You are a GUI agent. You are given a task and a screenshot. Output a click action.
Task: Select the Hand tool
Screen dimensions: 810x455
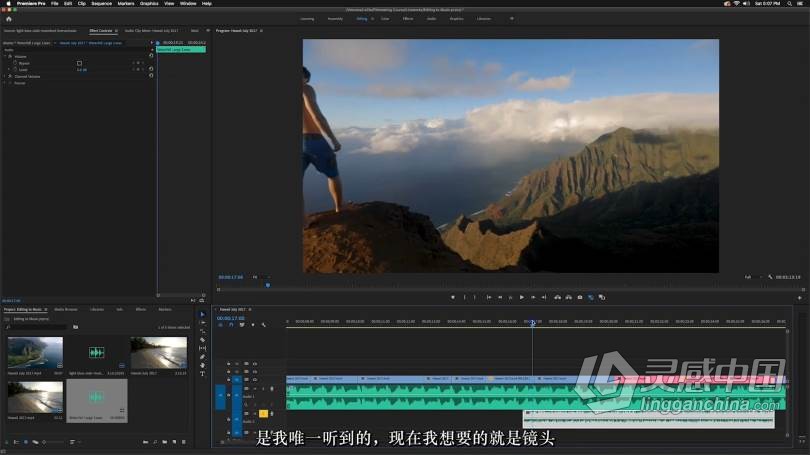click(202, 365)
